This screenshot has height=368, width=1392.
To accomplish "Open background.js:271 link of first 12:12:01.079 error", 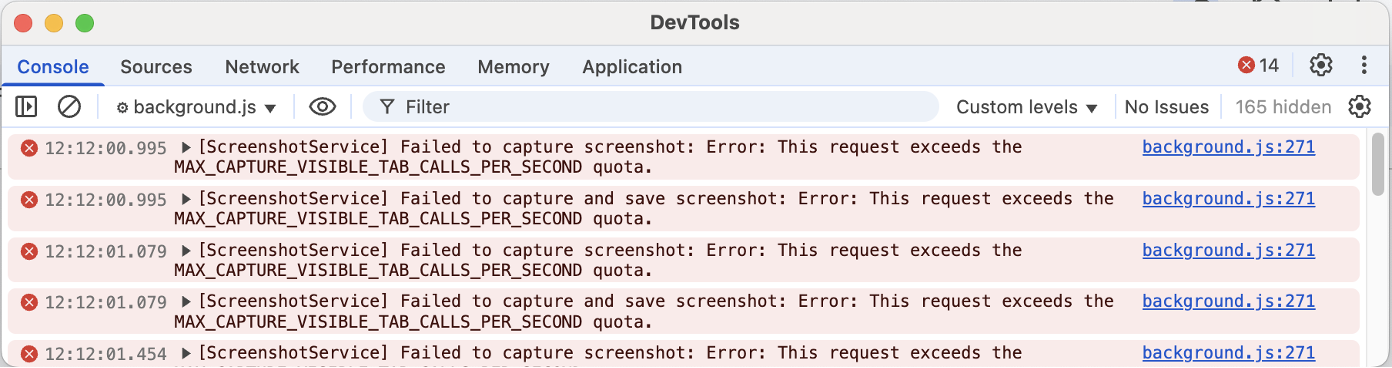I will point(1228,250).
